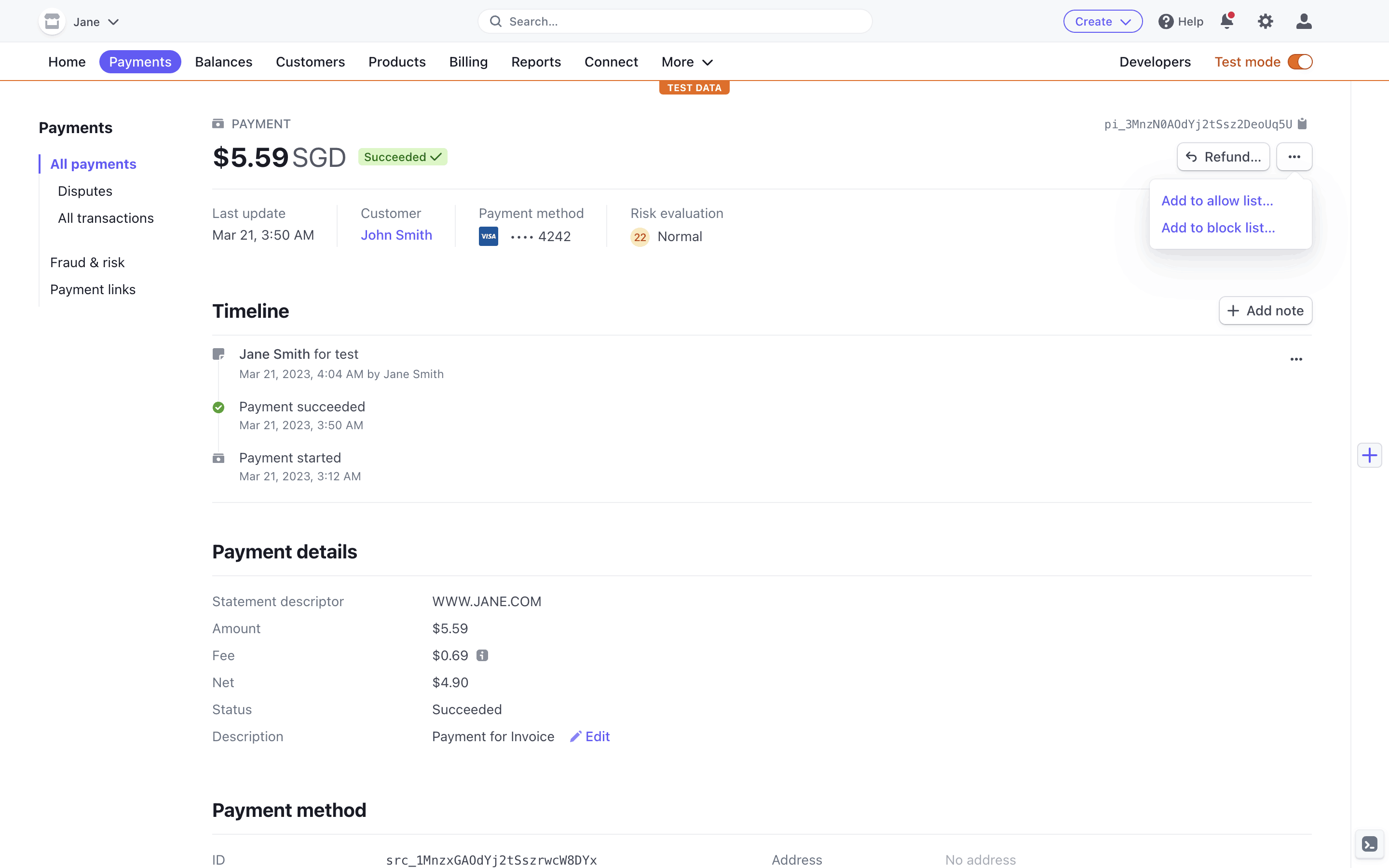Image resolution: width=1389 pixels, height=868 pixels.
Task: Click the plus icon on right sidebar
Action: [x=1370, y=455]
